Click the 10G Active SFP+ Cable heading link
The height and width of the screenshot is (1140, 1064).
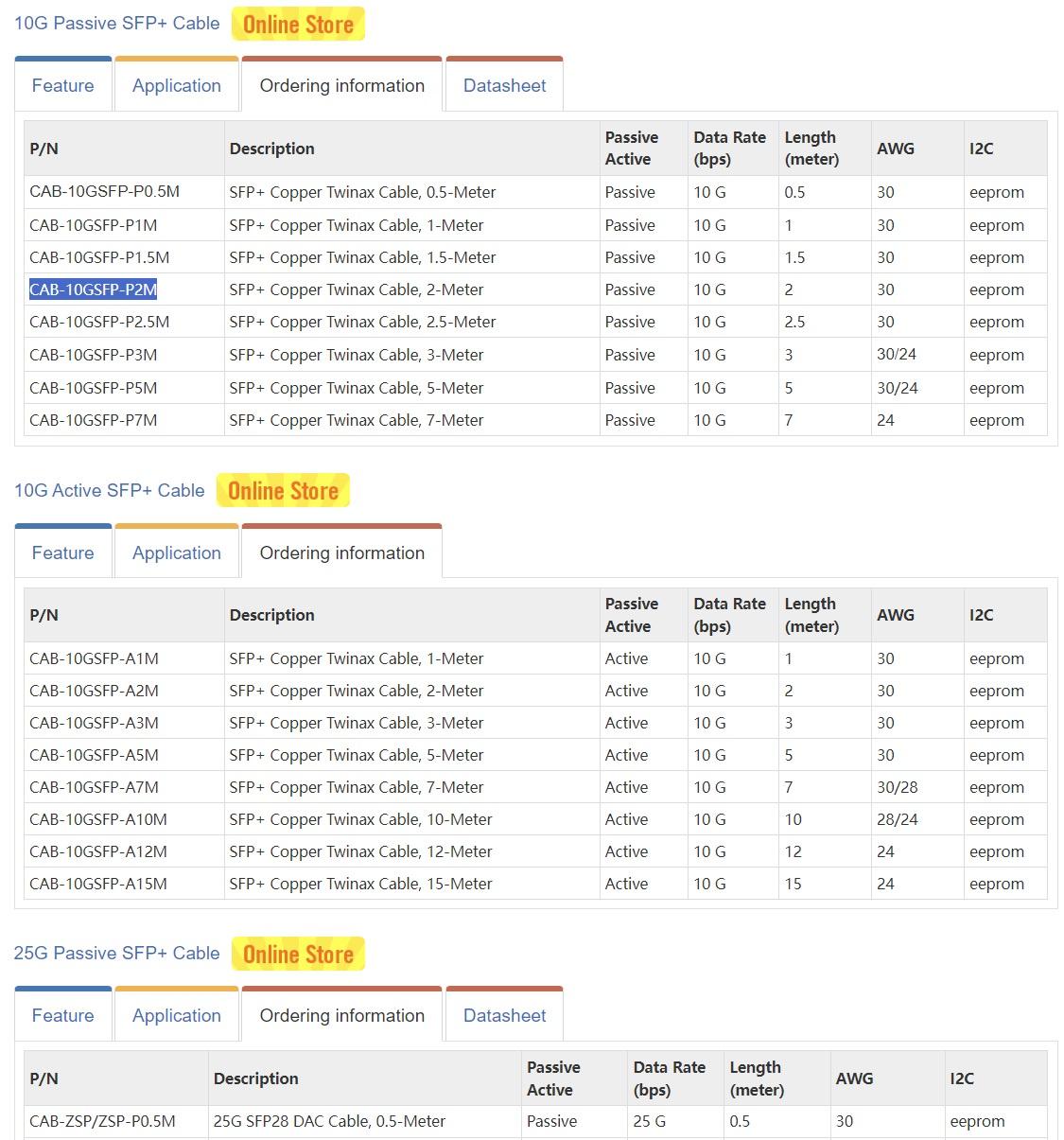[109, 491]
